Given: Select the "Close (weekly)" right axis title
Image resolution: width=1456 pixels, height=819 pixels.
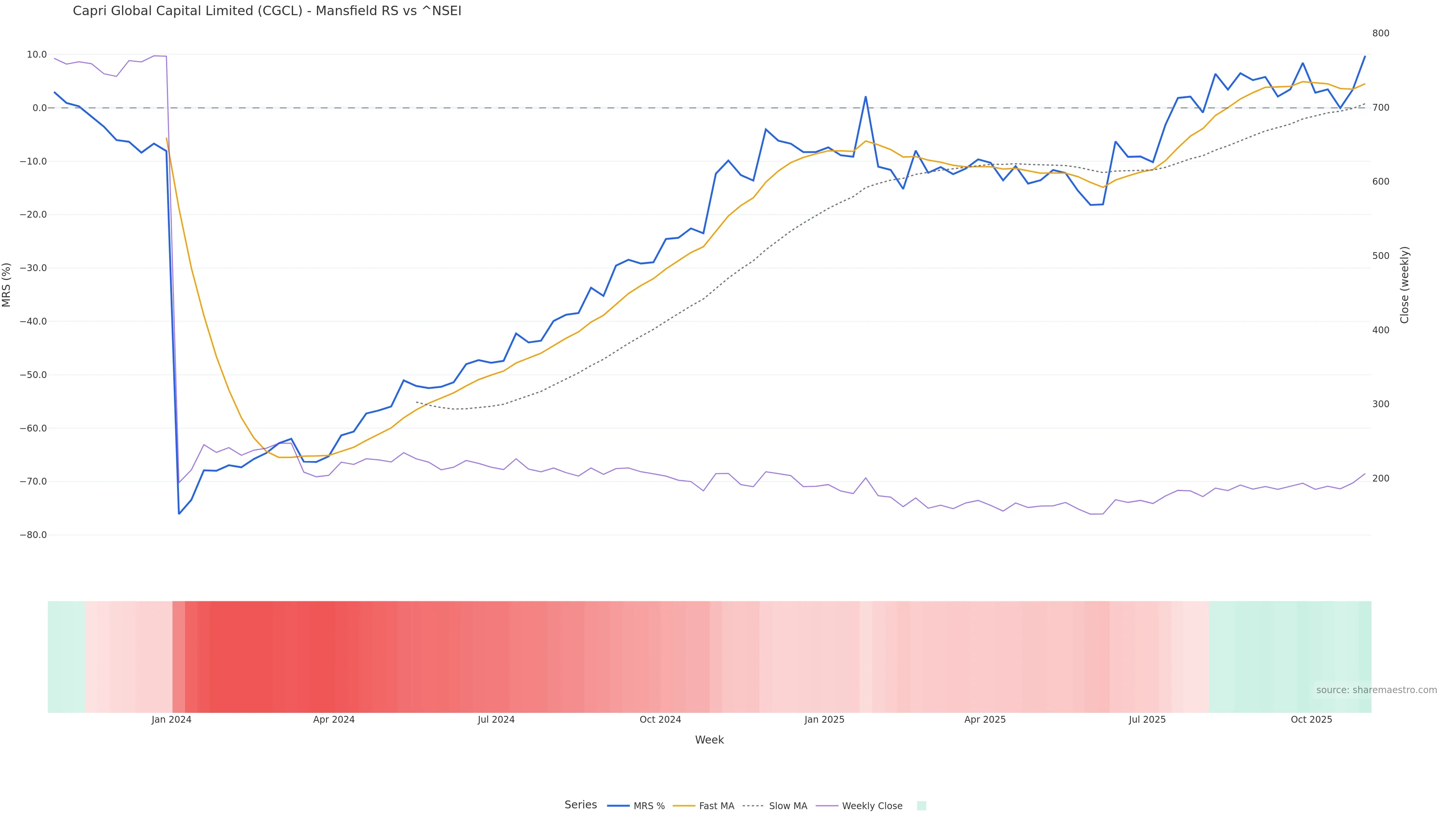Looking at the screenshot, I should (x=1404, y=284).
